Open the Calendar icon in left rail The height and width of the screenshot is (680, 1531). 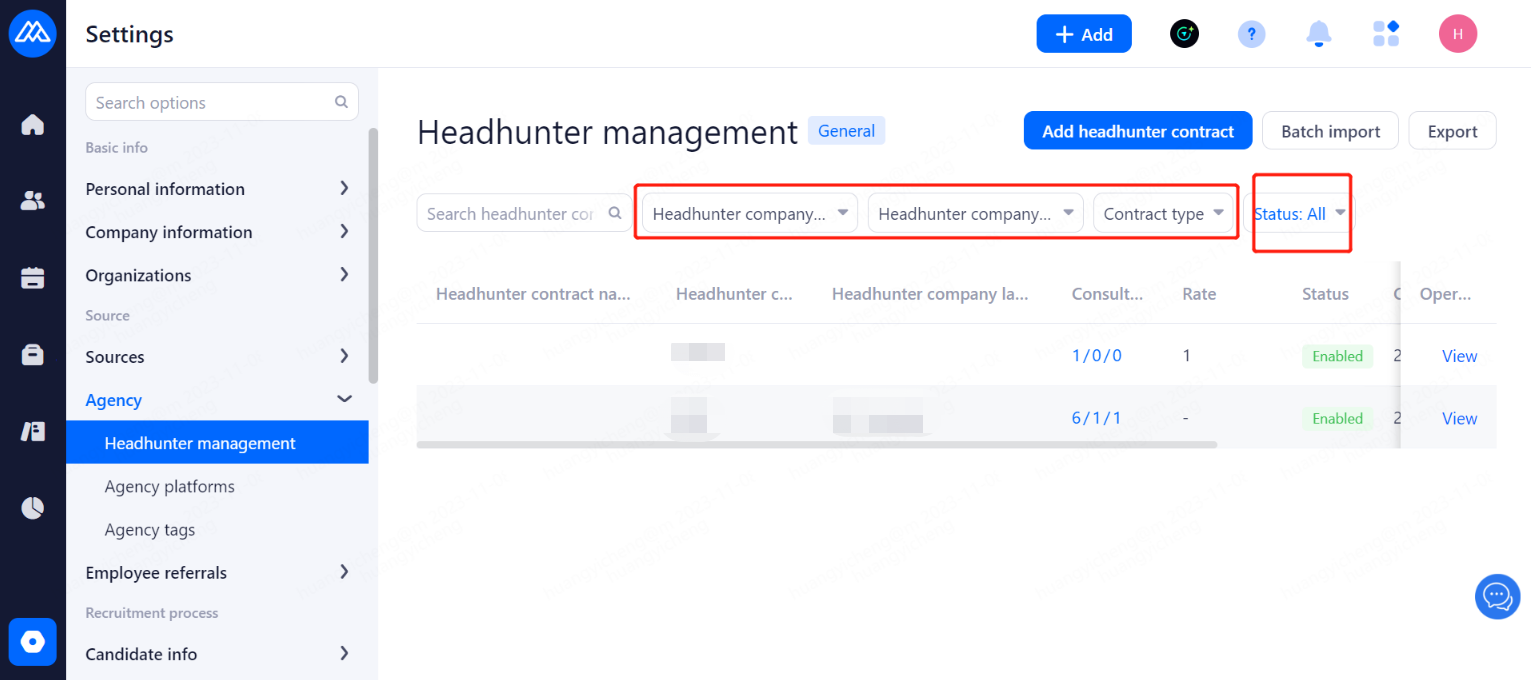[33, 278]
